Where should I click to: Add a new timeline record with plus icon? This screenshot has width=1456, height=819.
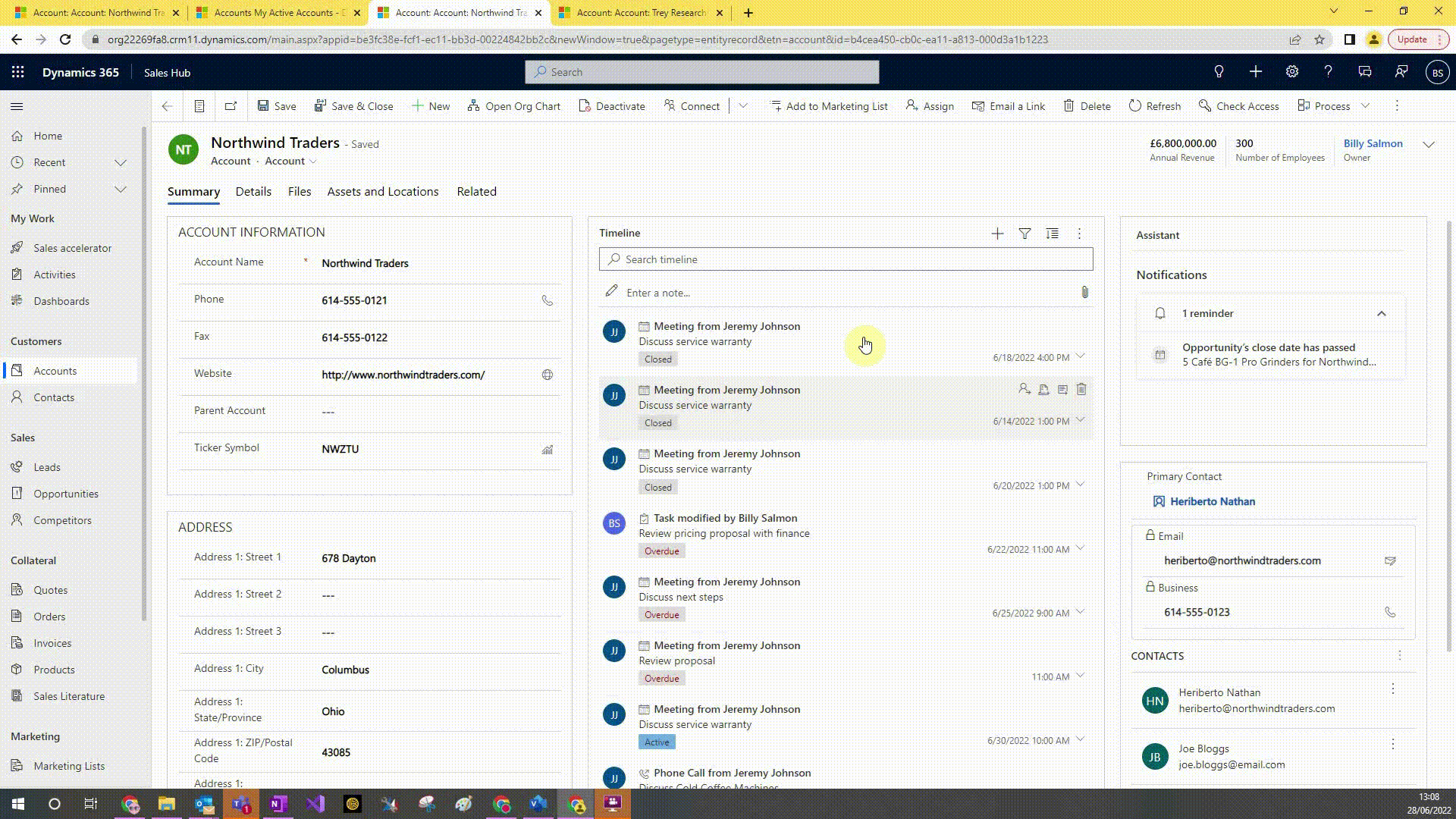tap(997, 234)
